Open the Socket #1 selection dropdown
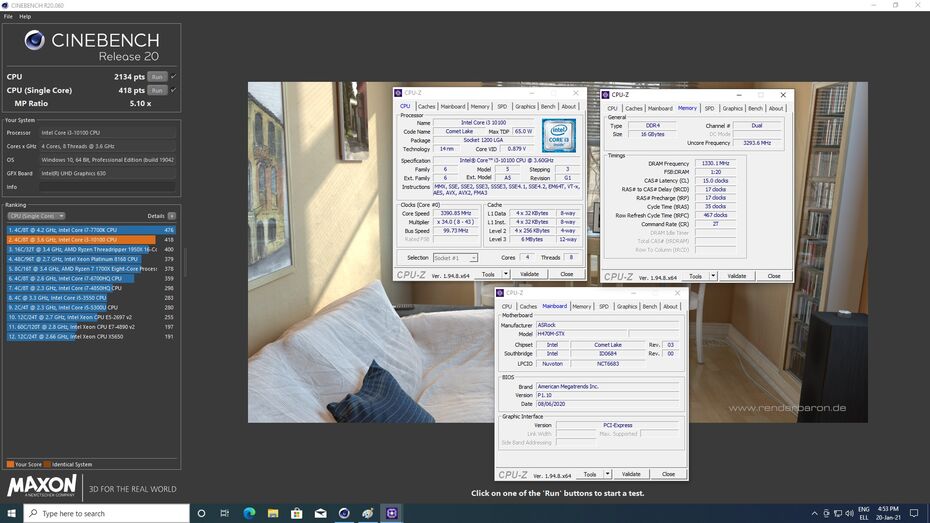This screenshot has width=930, height=523. [455, 258]
